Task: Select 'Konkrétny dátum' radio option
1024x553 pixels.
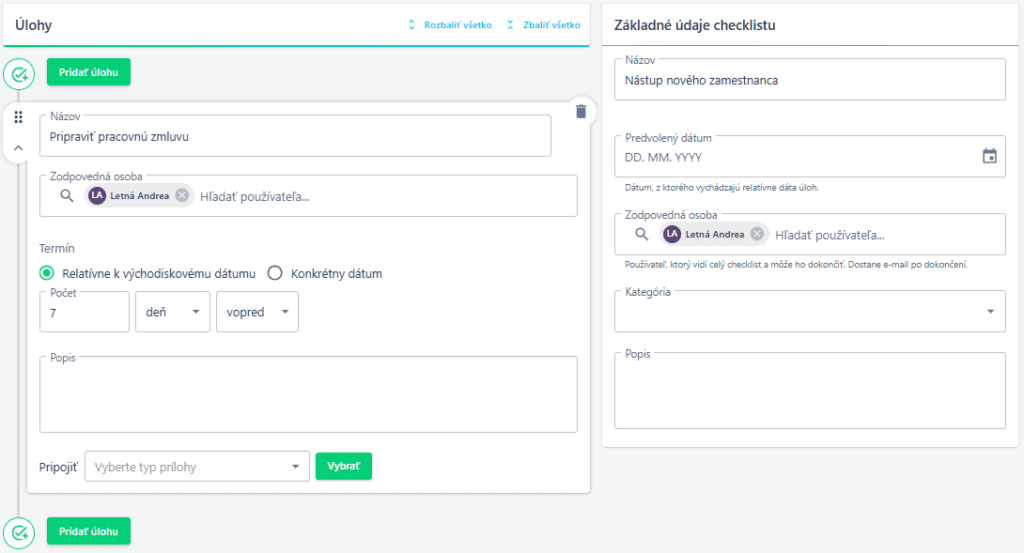Action: [275, 273]
